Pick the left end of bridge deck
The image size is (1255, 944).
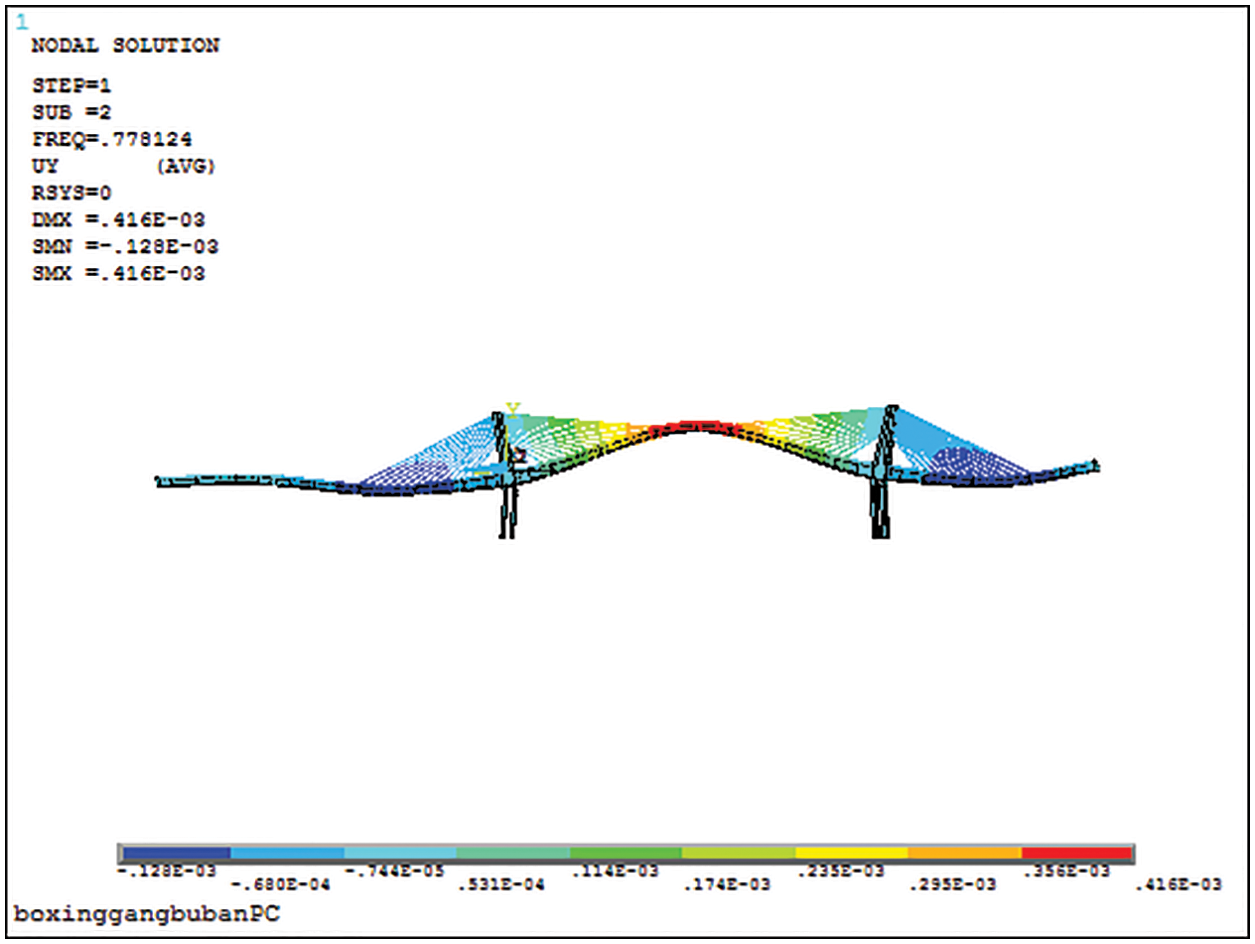click(x=159, y=480)
